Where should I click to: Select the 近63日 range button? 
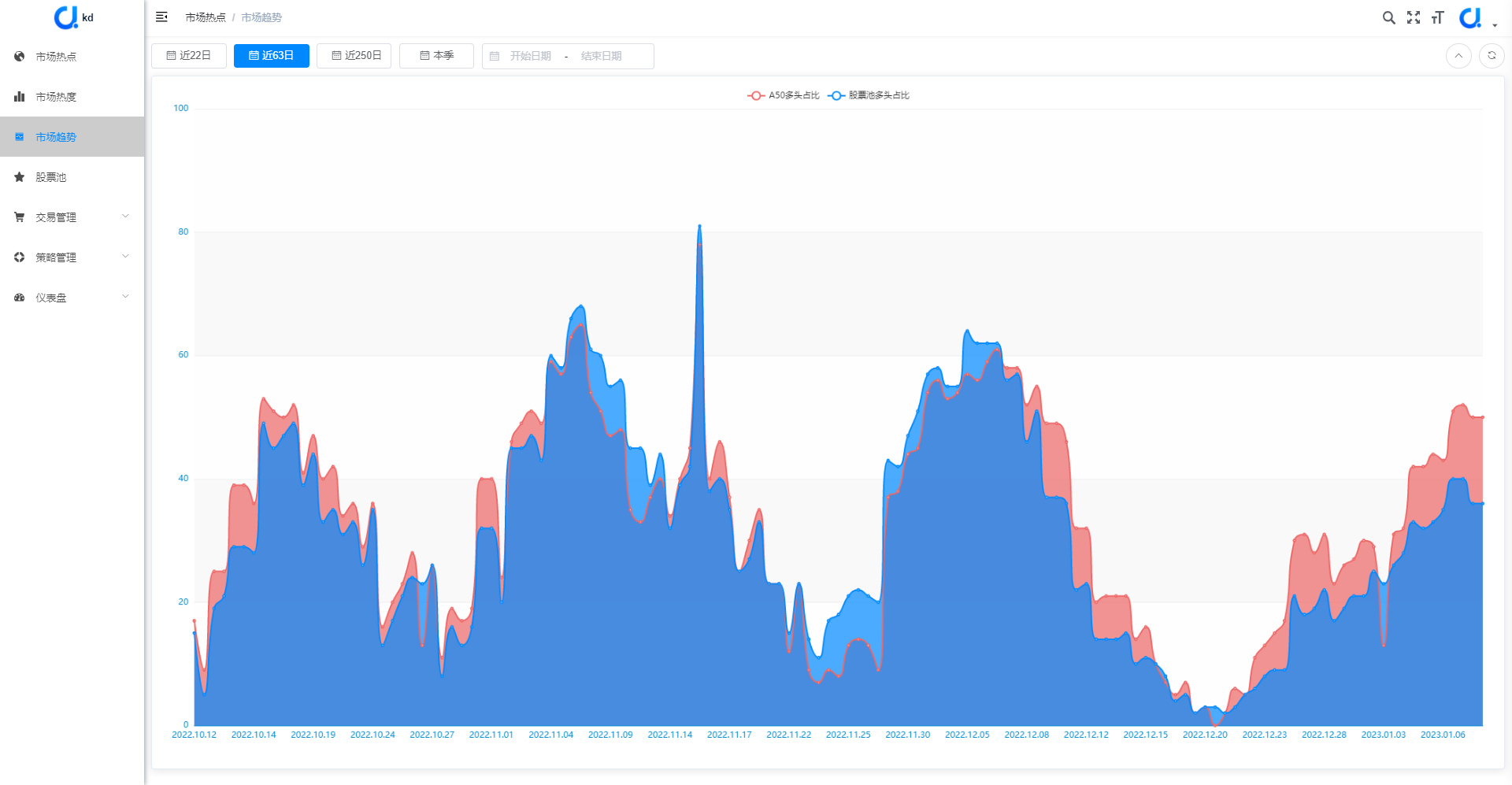pyautogui.click(x=272, y=56)
